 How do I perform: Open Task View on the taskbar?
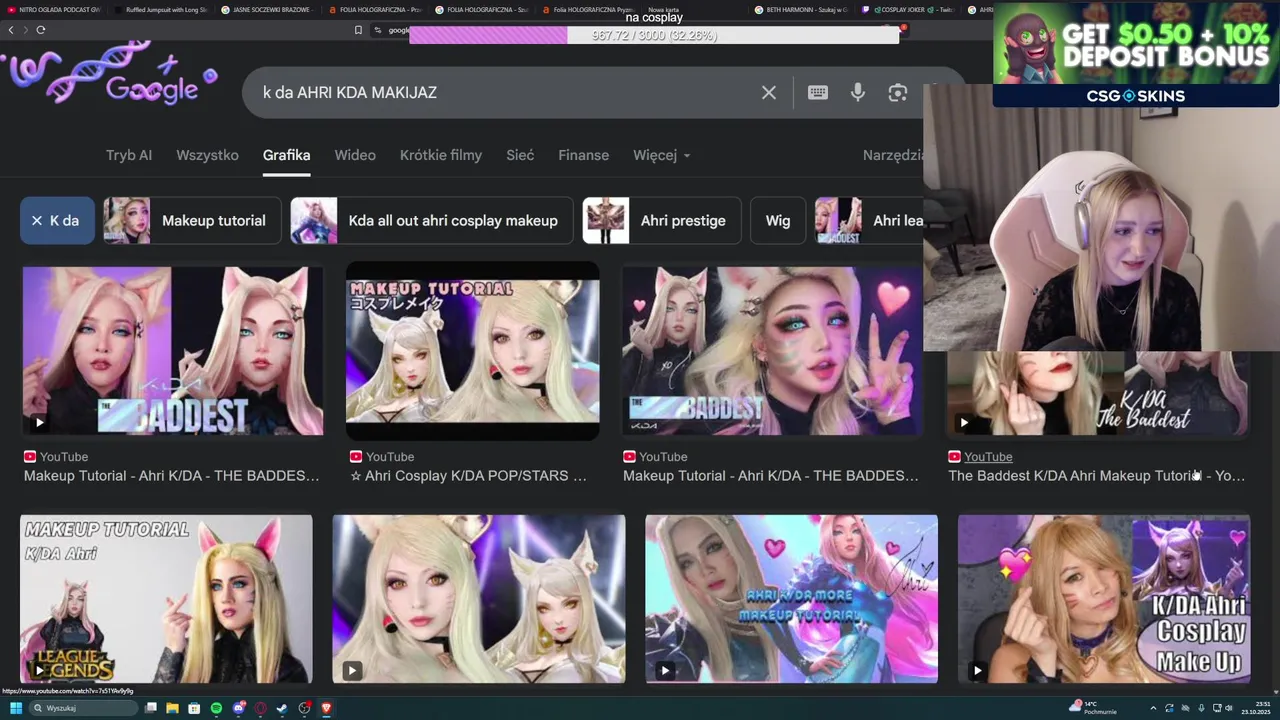click(x=151, y=708)
